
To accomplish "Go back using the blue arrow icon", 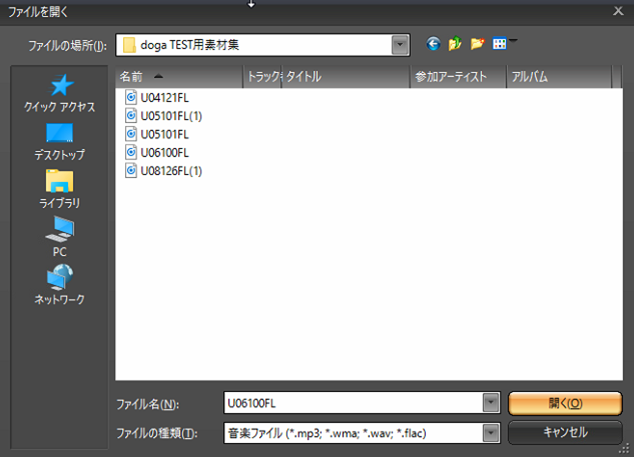I will click(x=433, y=44).
